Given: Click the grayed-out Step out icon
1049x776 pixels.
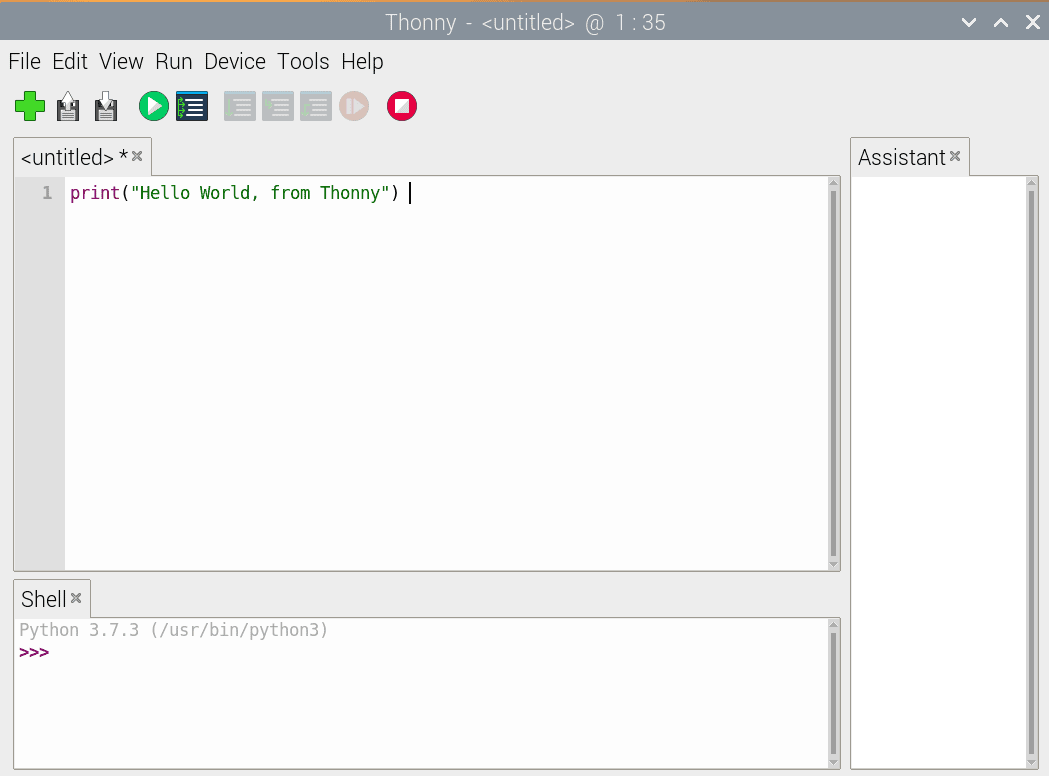Looking at the screenshot, I should (315, 106).
